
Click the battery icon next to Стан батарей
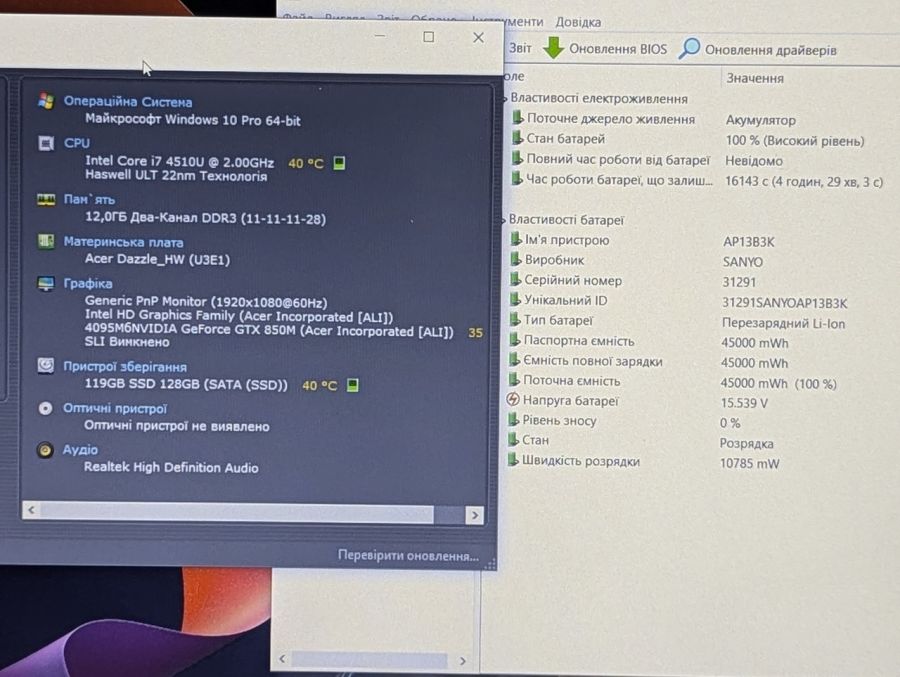(x=517, y=138)
